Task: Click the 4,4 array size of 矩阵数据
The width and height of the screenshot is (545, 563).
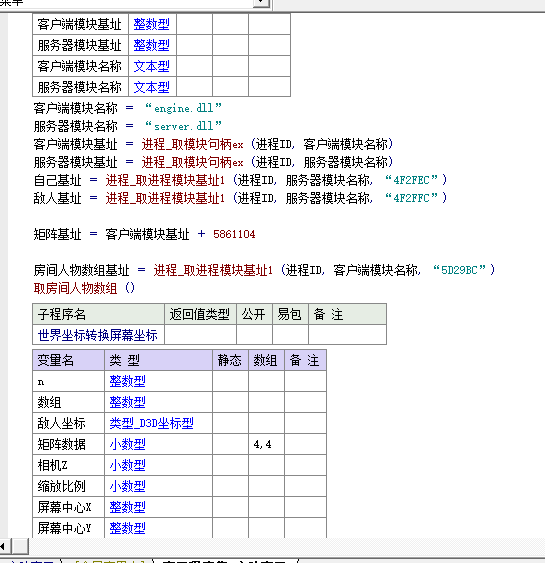Action: click(x=262, y=444)
